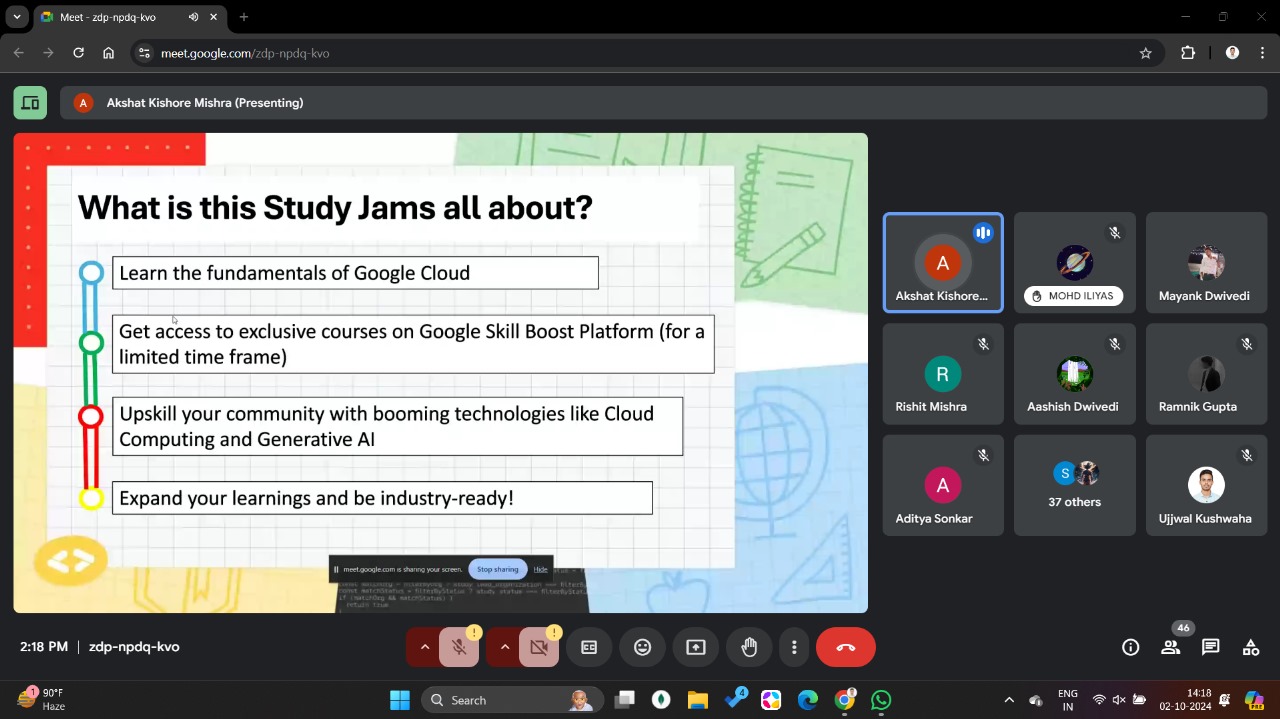The image size is (1280, 719).
Task: Click the shared presentation slide
Action: 441,373
